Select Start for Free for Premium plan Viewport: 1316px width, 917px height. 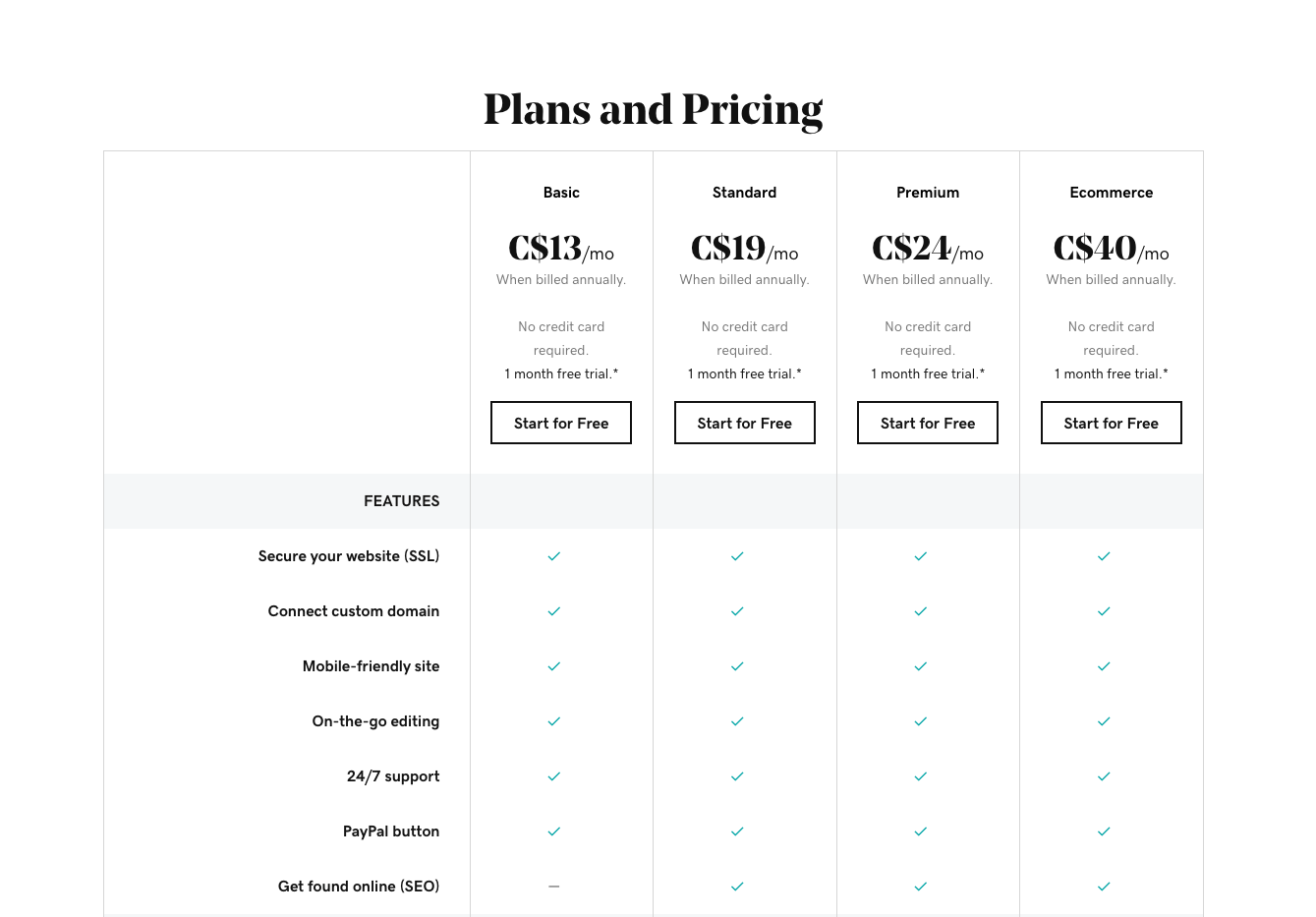tap(928, 423)
